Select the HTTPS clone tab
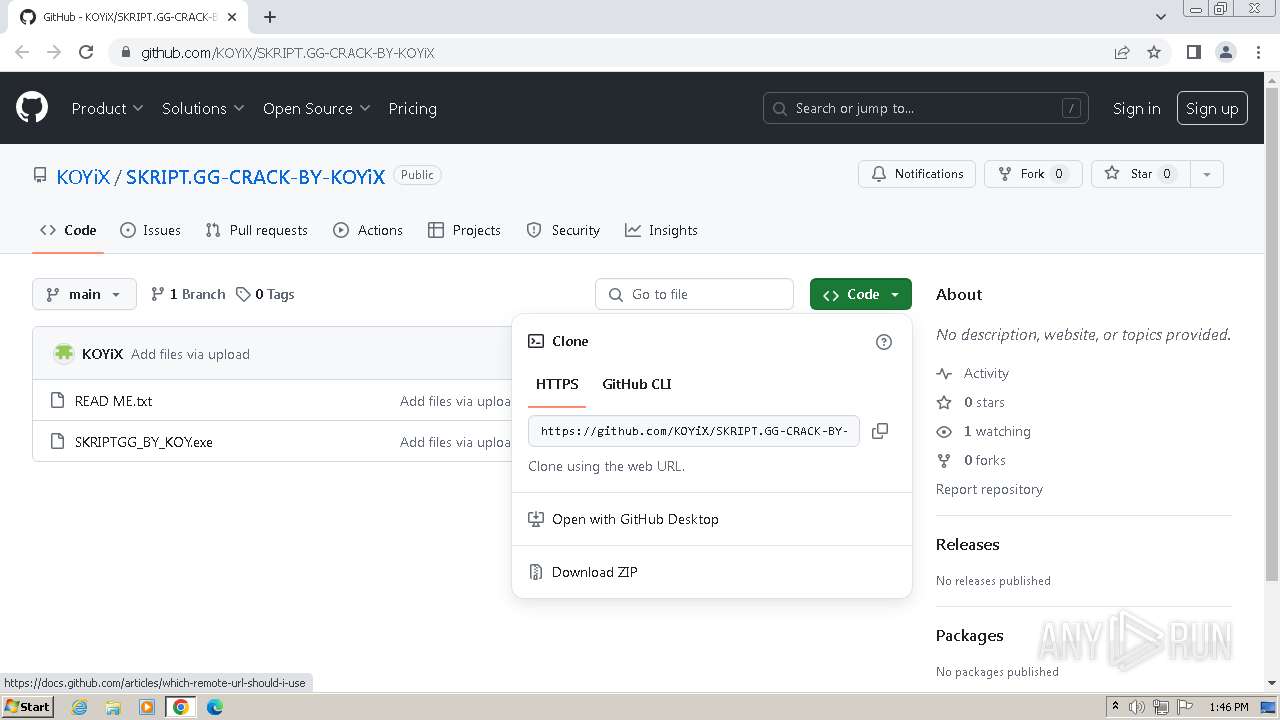Viewport: 1280px width, 720px height. click(x=557, y=384)
